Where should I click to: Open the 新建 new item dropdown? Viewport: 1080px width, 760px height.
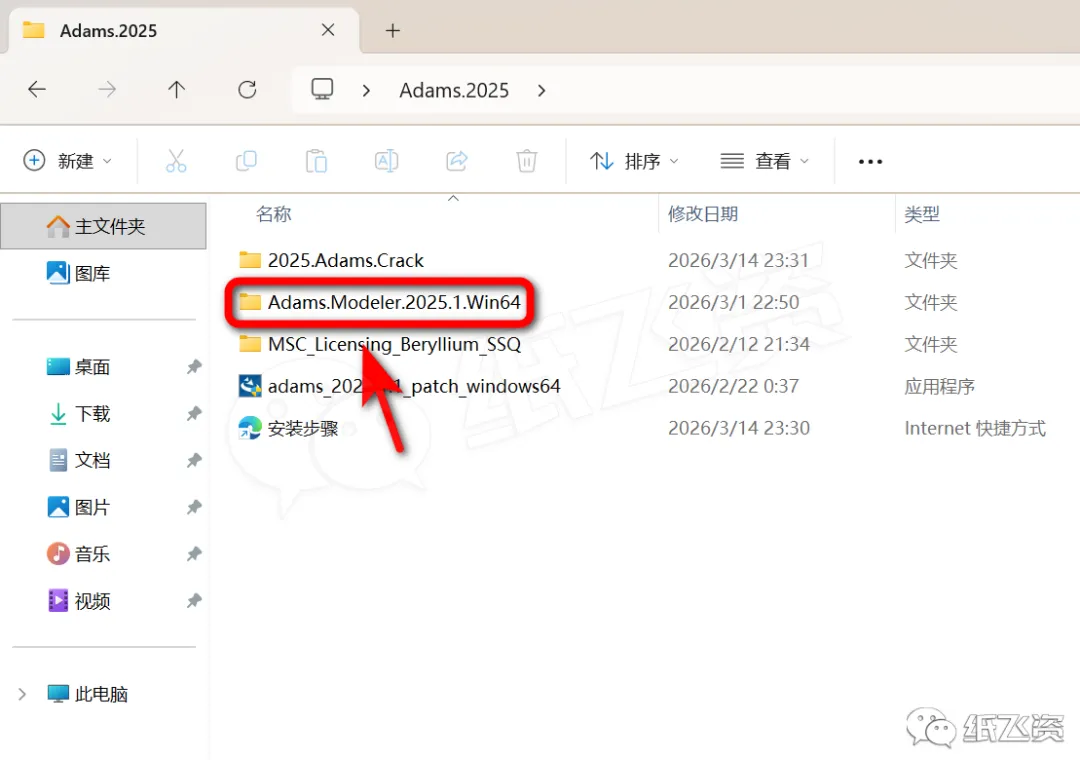pyautogui.click(x=68, y=161)
